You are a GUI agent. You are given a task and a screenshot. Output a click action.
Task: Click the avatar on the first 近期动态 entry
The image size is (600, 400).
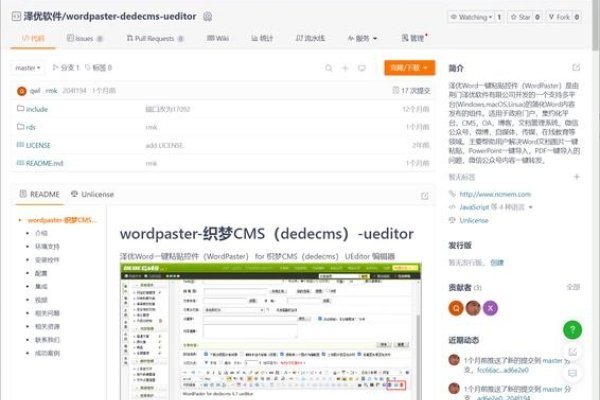coord(454,360)
